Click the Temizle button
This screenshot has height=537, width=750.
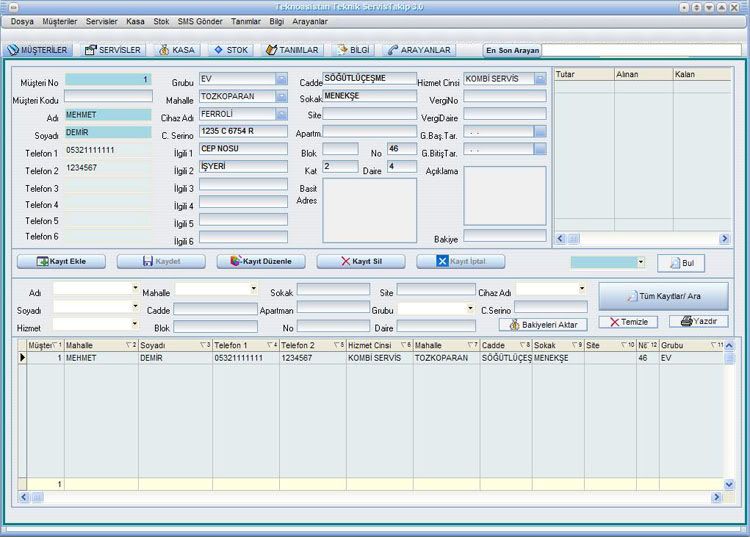click(x=628, y=322)
